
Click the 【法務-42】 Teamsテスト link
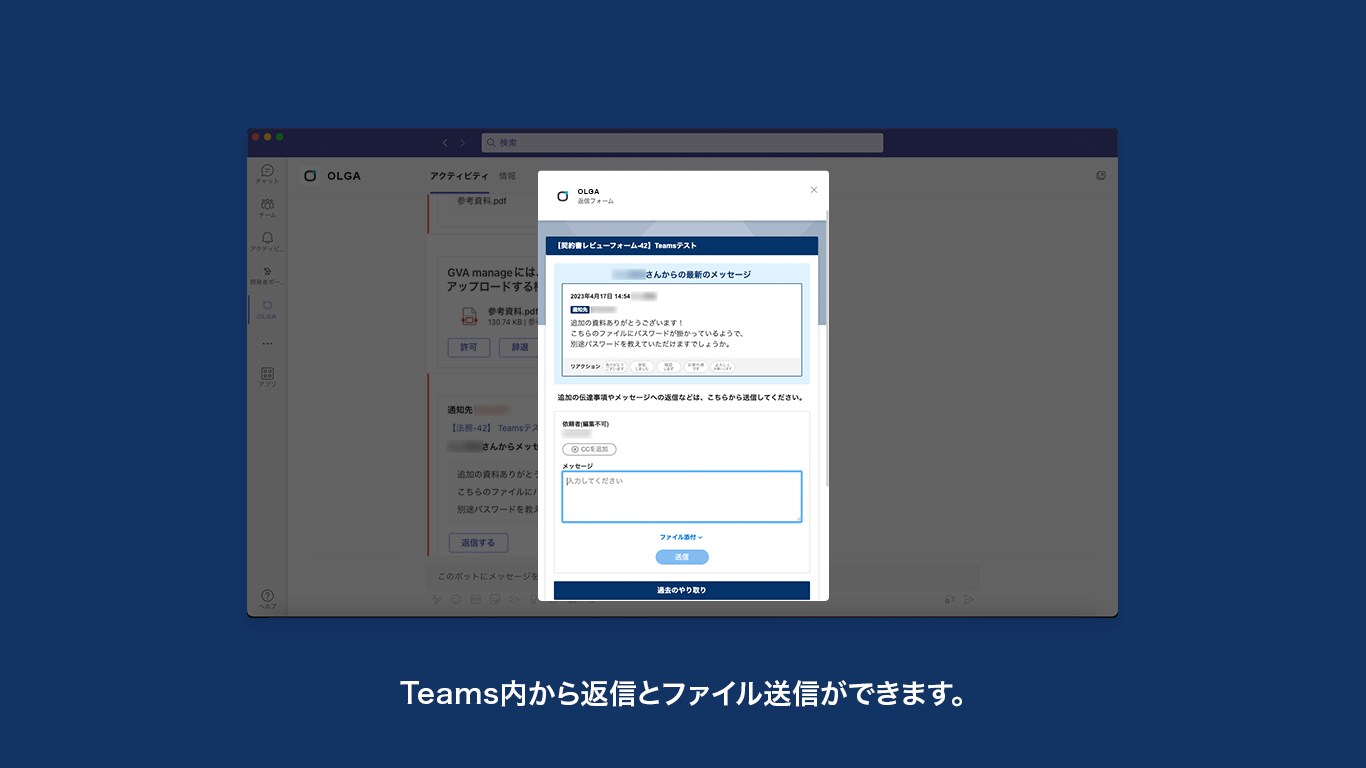(492, 428)
